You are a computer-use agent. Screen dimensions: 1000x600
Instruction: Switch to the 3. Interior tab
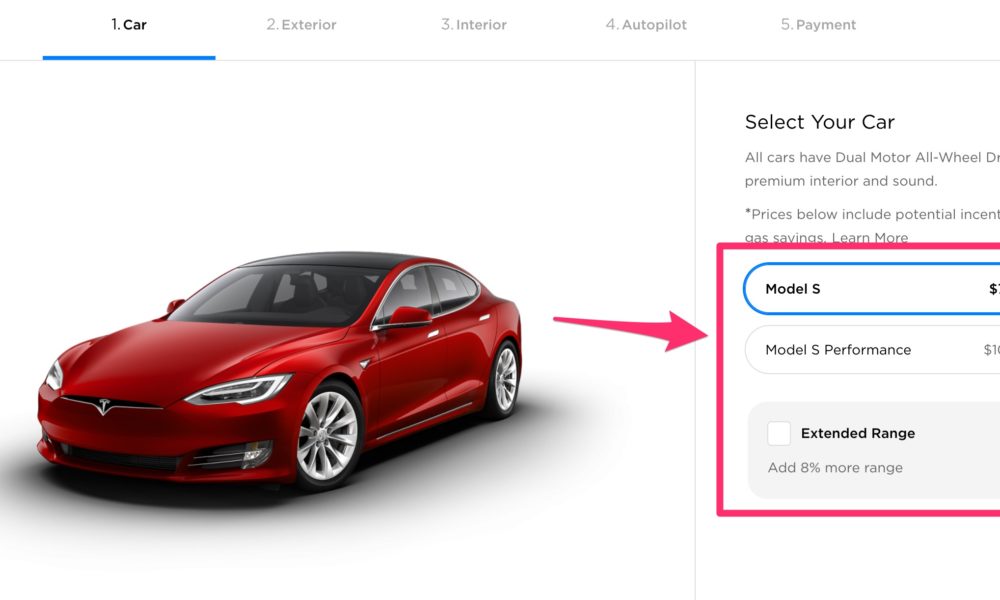point(474,25)
